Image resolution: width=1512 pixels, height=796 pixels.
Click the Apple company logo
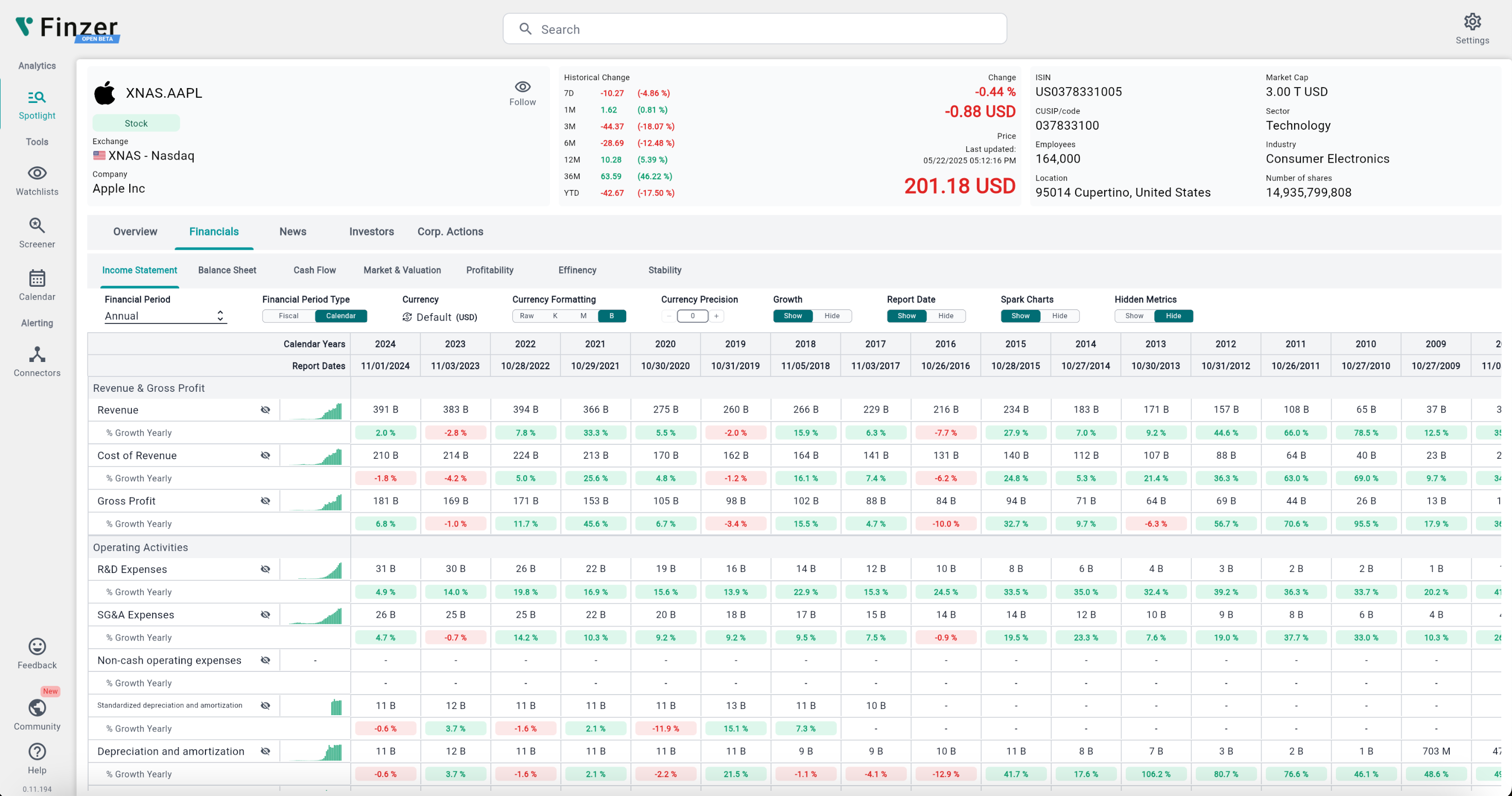coord(105,93)
